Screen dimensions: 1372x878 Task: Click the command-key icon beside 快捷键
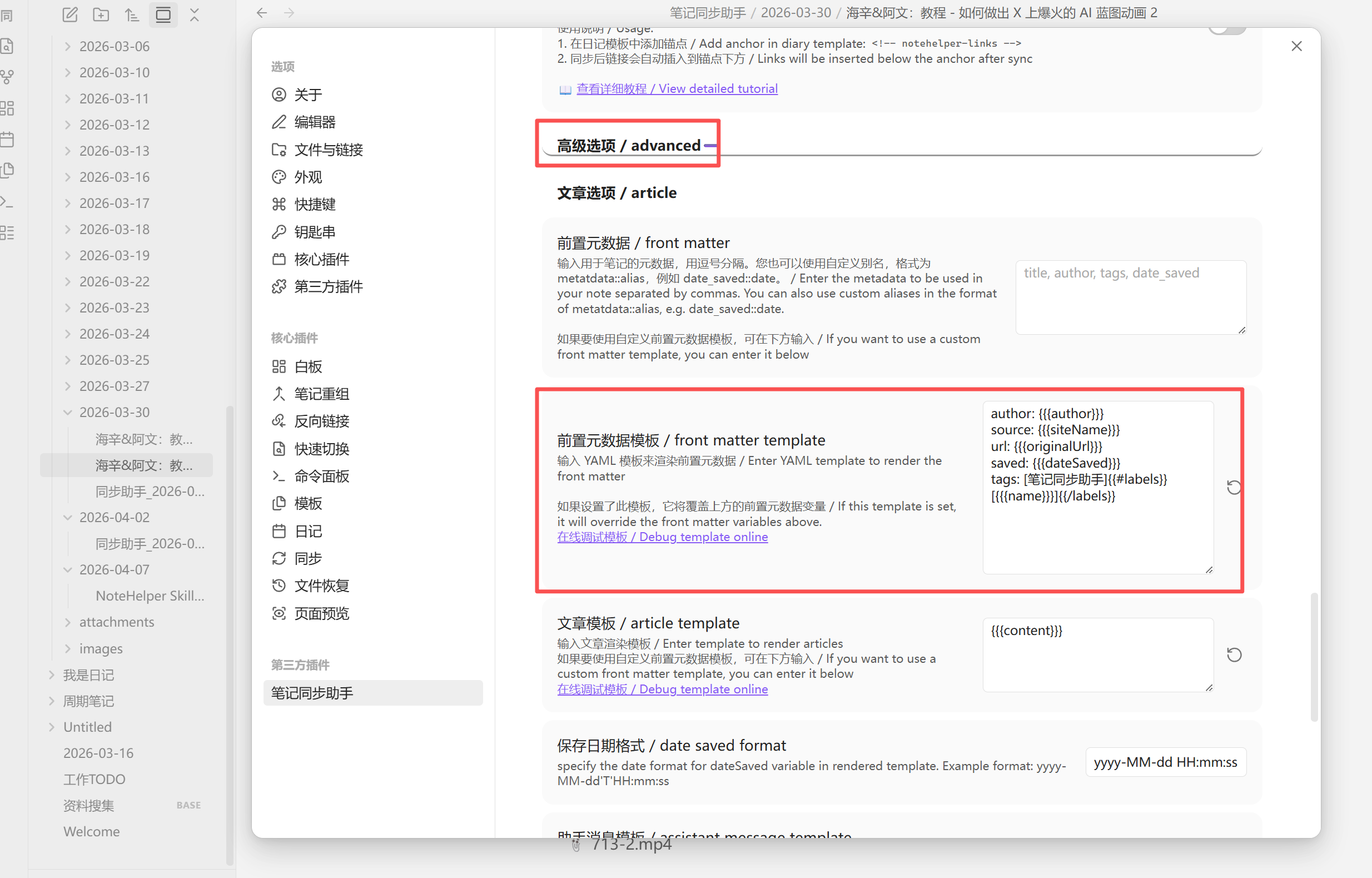pos(279,204)
